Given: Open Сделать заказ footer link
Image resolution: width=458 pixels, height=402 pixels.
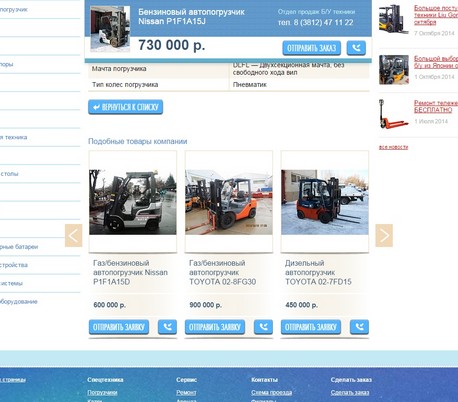Looking at the screenshot, I should tap(350, 393).
